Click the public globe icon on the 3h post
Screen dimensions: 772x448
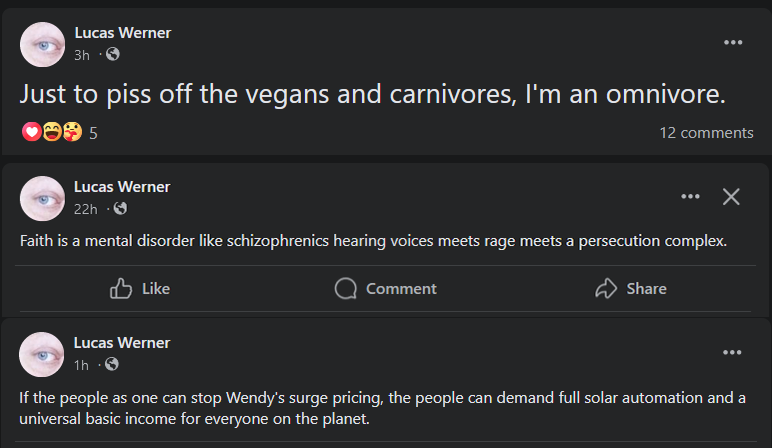click(x=113, y=54)
